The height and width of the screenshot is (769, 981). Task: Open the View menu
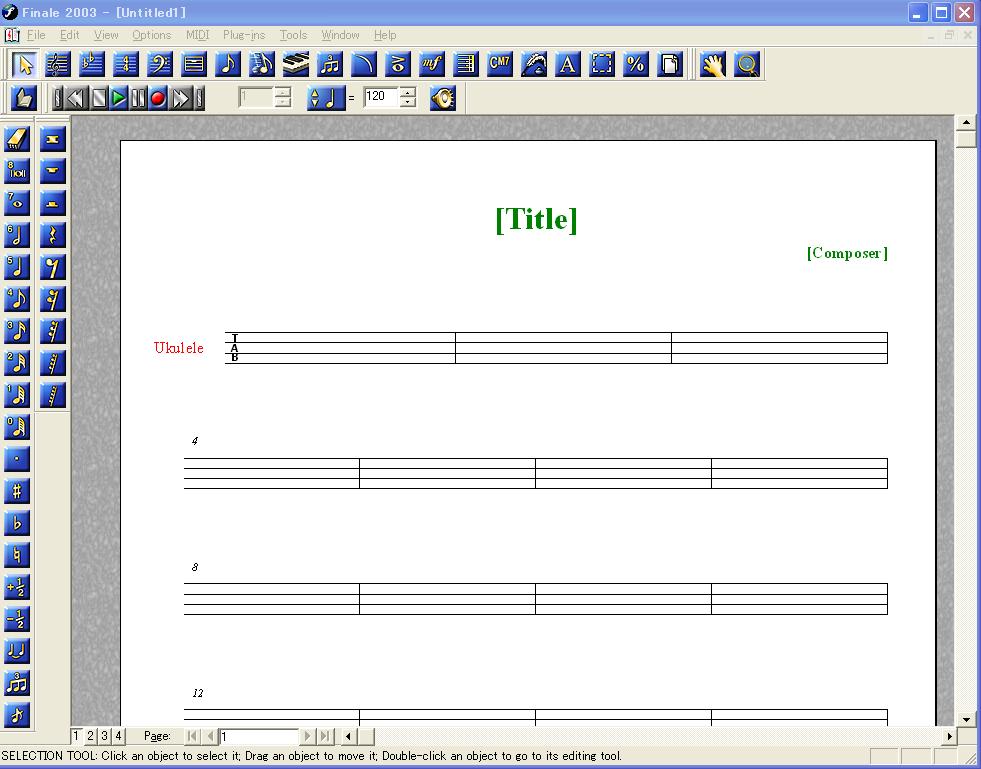pos(106,35)
